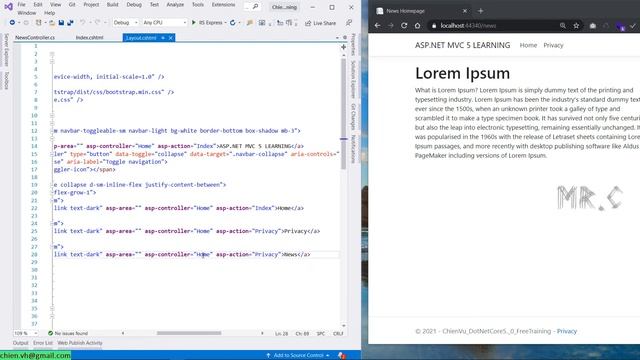Open the Output panel tab
The image size is (640, 360).
[20, 343]
